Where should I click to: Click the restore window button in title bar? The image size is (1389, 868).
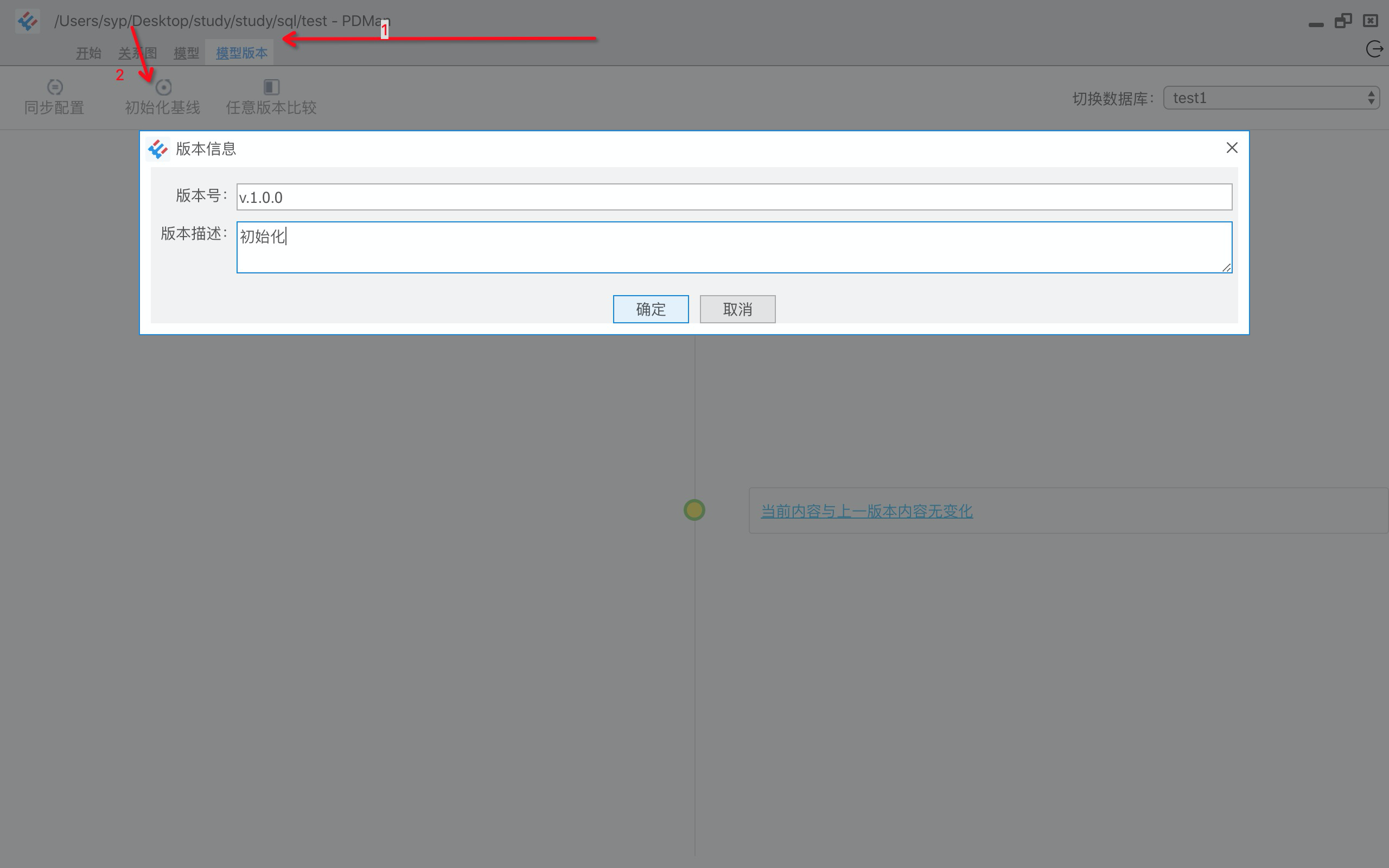(1342, 21)
